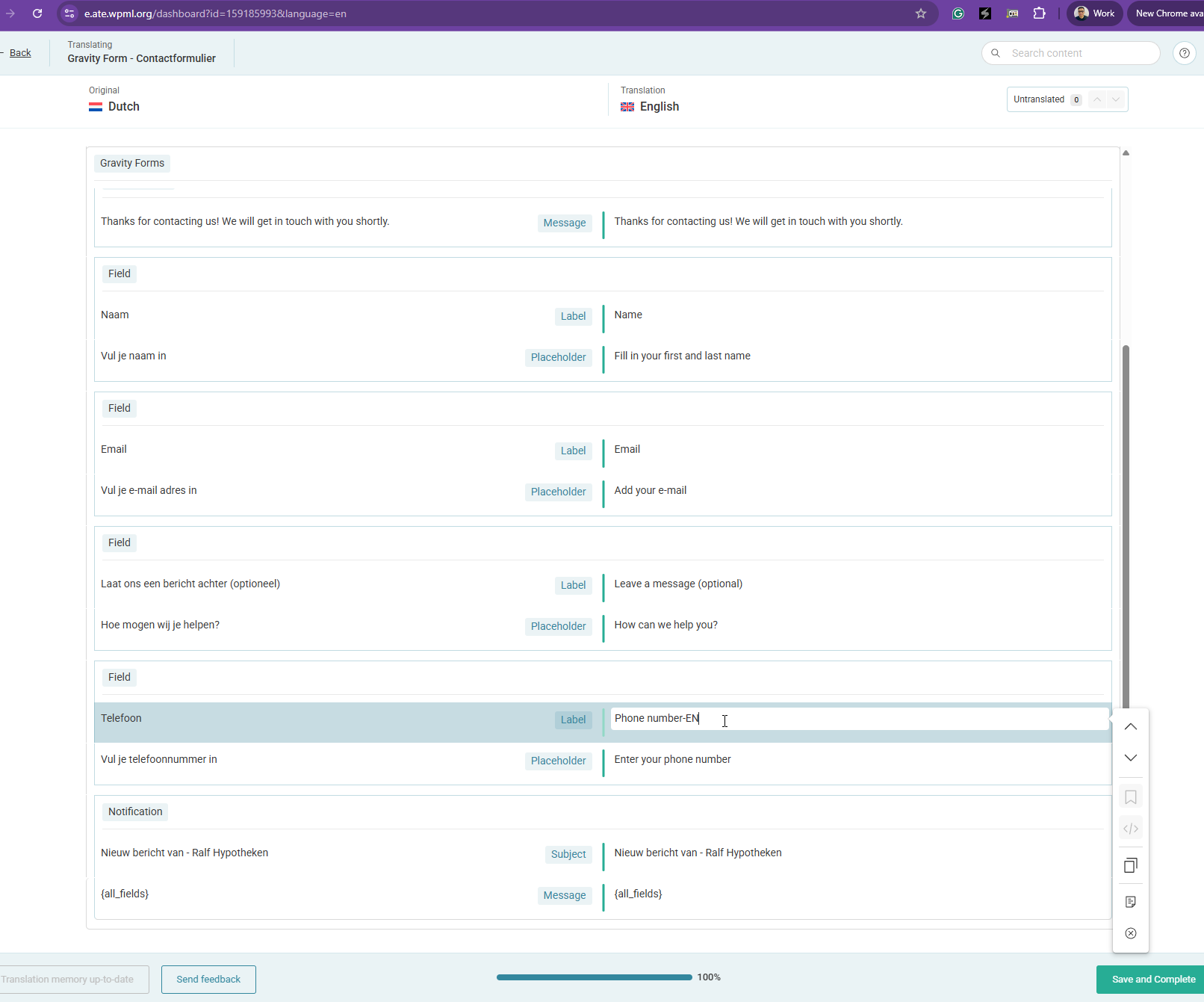Reload the page with the browser refresh icon
Viewport: 1204px width, 1002px height.
coord(37,13)
